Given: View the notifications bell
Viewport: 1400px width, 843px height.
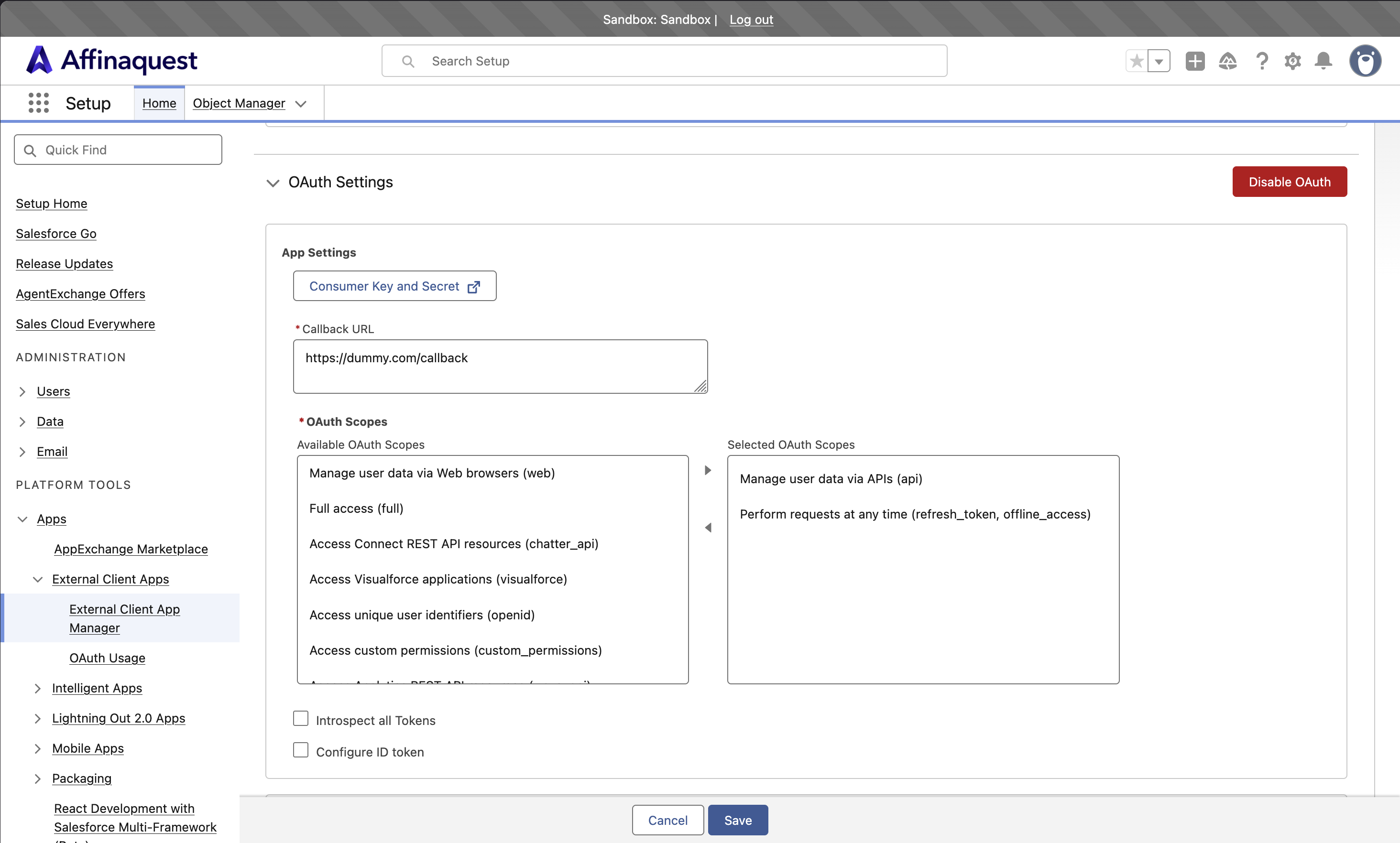Looking at the screenshot, I should coord(1323,61).
